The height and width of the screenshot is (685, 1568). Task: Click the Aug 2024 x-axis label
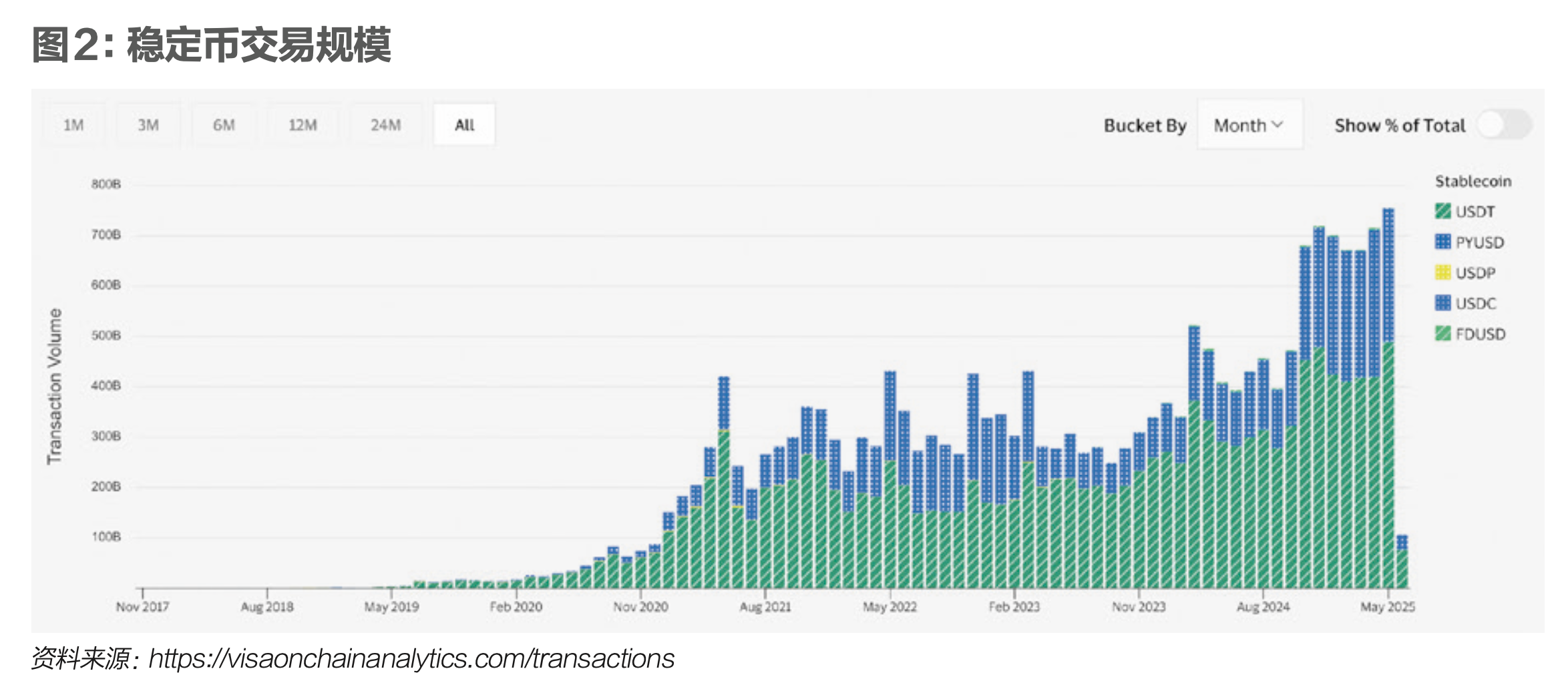tap(1263, 607)
